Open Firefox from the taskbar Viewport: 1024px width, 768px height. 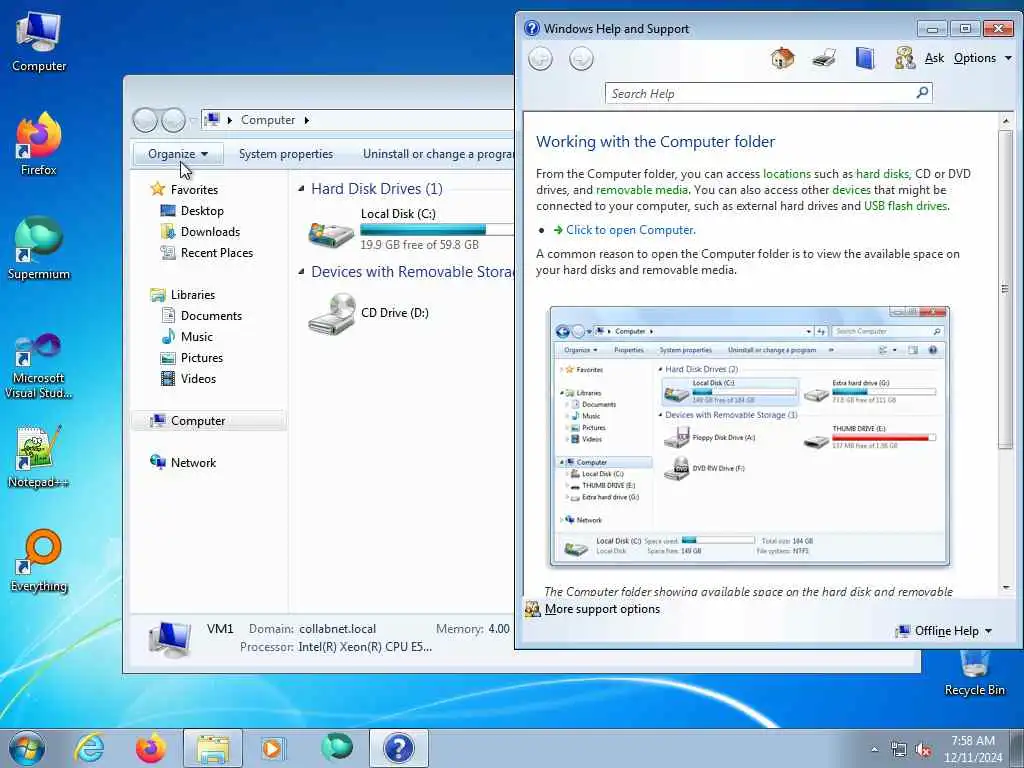pyautogui.click(x=150, y=748)
